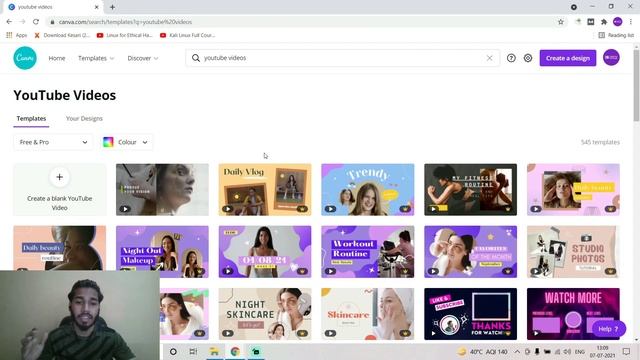Open Reading list
Viewport: 640px width, 360px height.
[616, 36]
